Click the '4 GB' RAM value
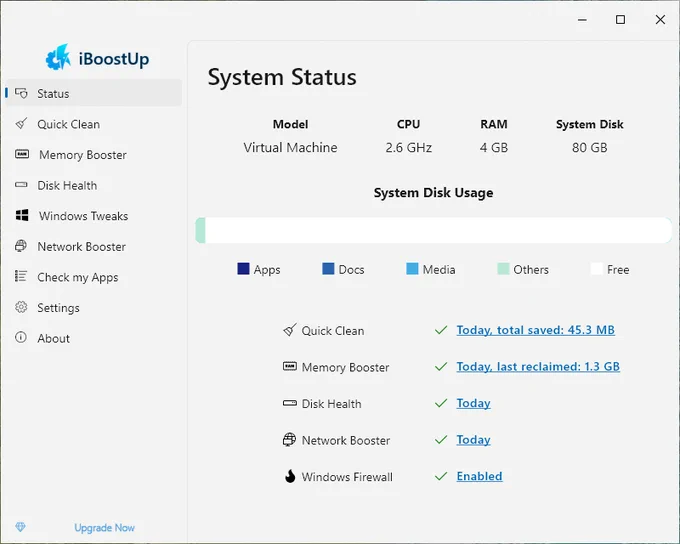Screen dimensions: 680x544 point(494,147)
